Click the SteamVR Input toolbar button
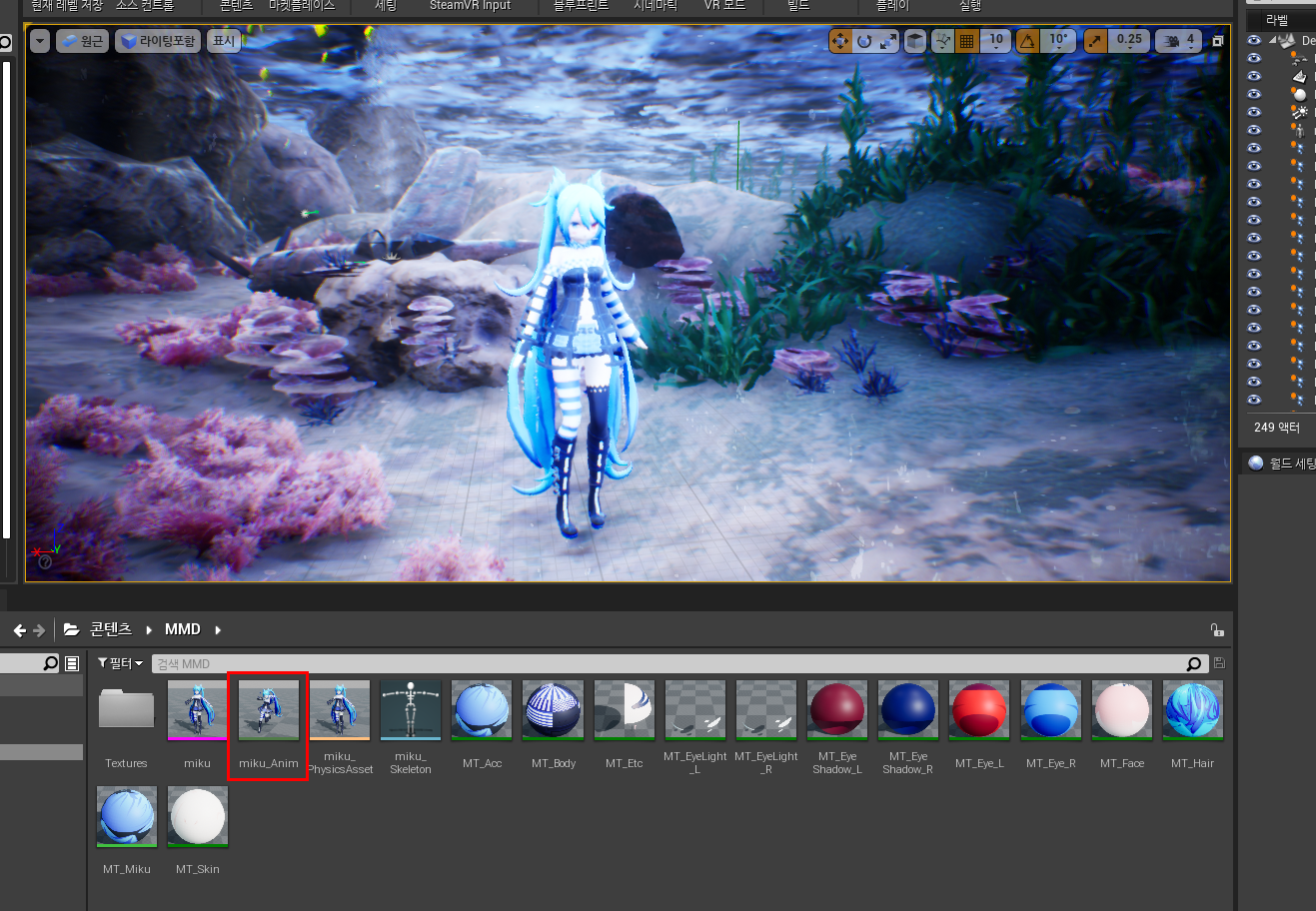 tap(470, 6)
